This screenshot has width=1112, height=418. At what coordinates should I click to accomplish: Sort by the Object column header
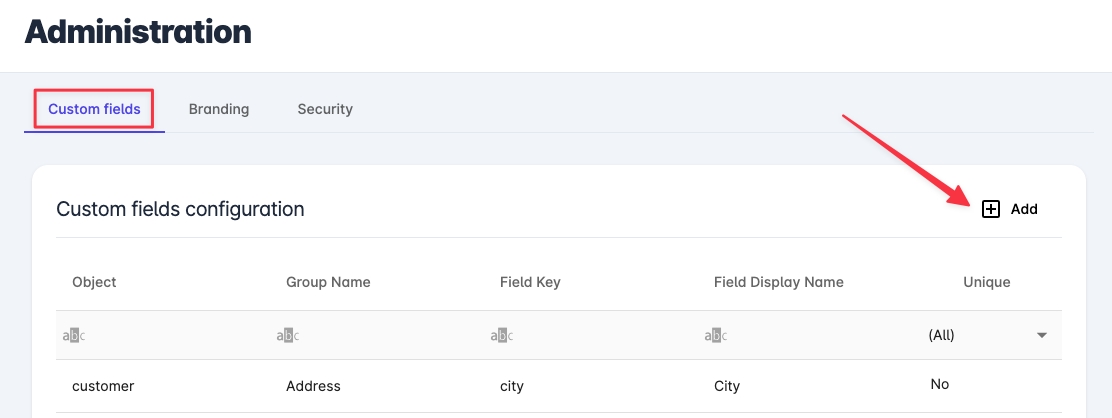coord(94,282)
